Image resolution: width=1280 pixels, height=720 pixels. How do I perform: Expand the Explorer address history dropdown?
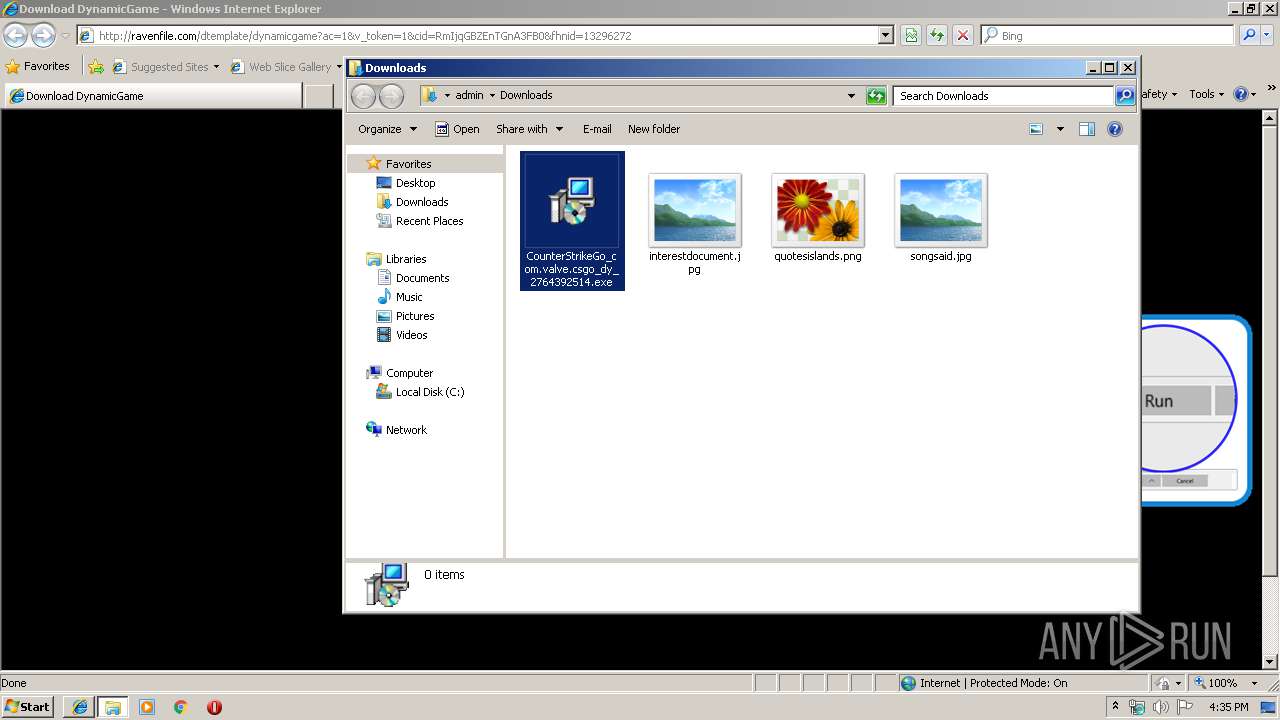point(851,96)
